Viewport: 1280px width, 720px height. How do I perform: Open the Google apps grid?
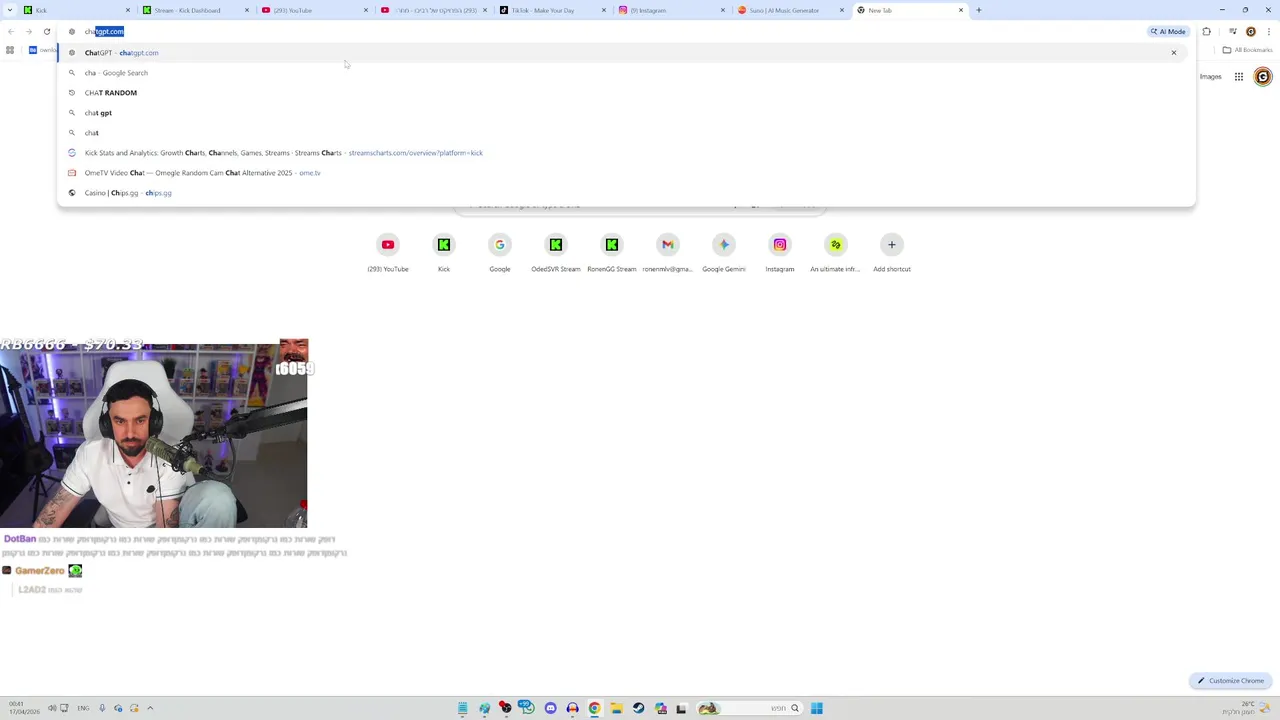1238,76
